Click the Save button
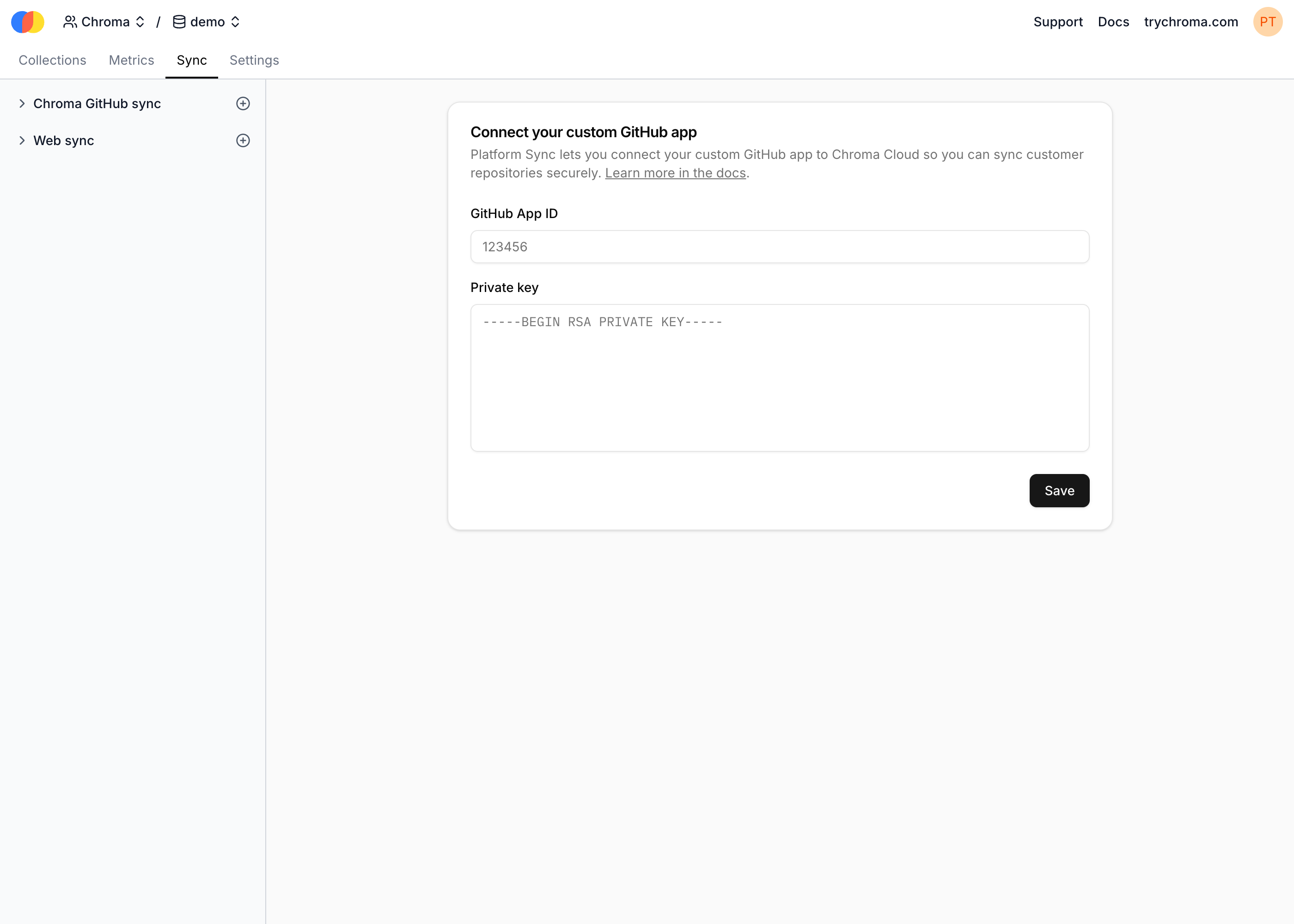 1058,490
